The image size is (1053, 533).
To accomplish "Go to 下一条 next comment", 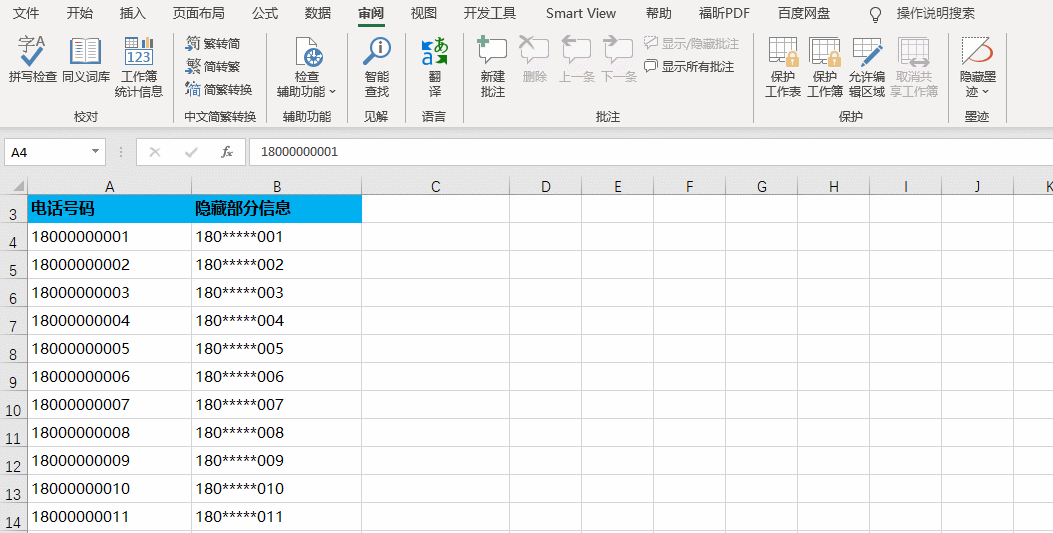I will coord(619,60).
